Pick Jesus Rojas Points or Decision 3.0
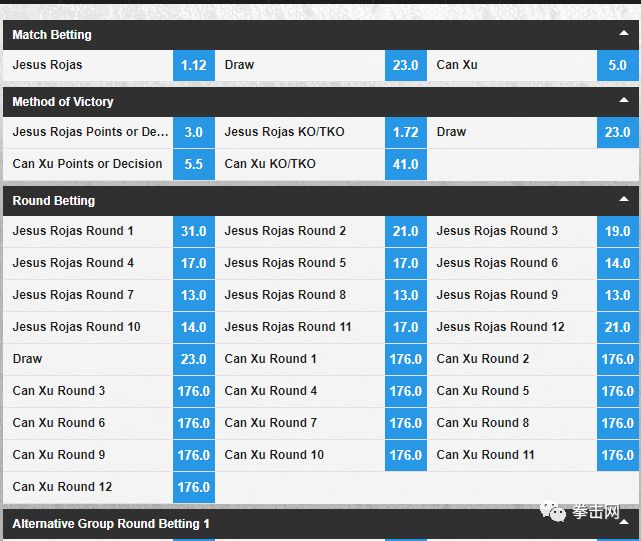Image resolution: width=641 pixels, height=541 pixels. click(194, 132)
